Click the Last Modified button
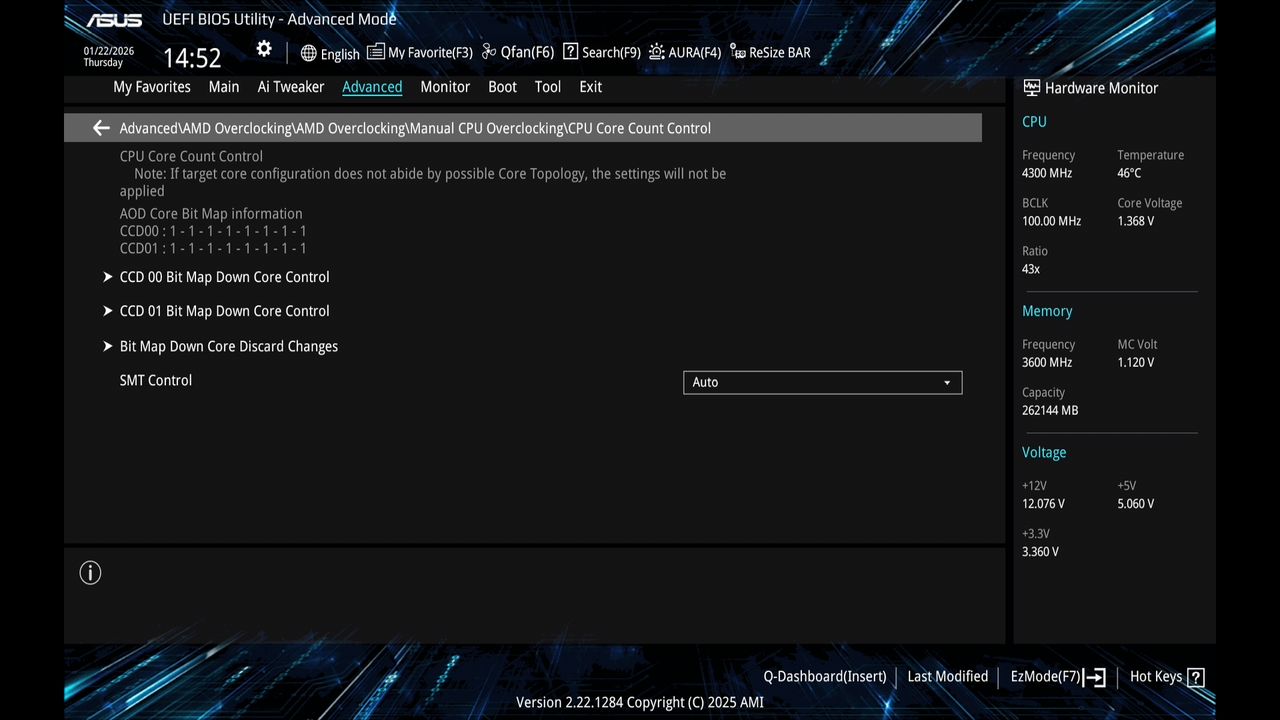Screen dimensions: 1280x720 (x=947, y=676)
